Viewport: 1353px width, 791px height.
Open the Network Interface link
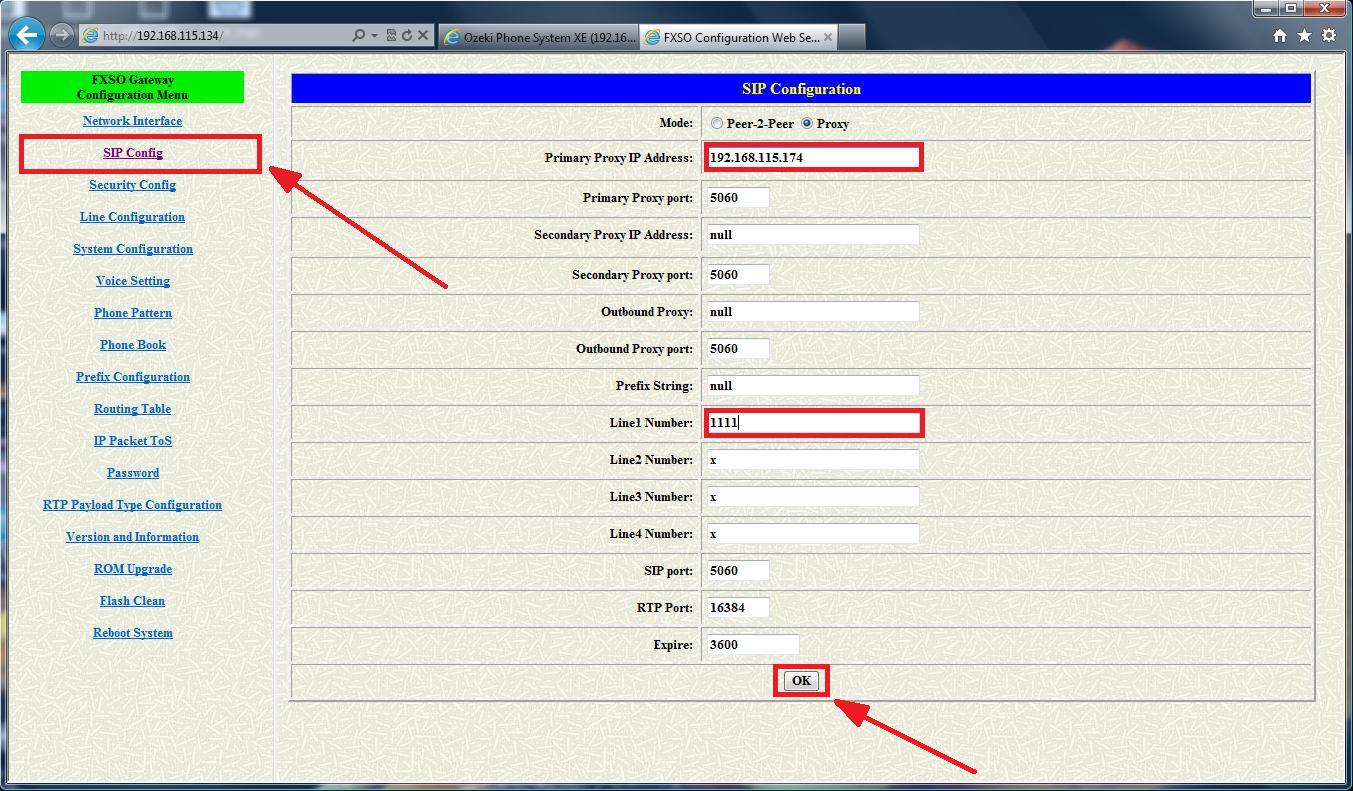132,121
